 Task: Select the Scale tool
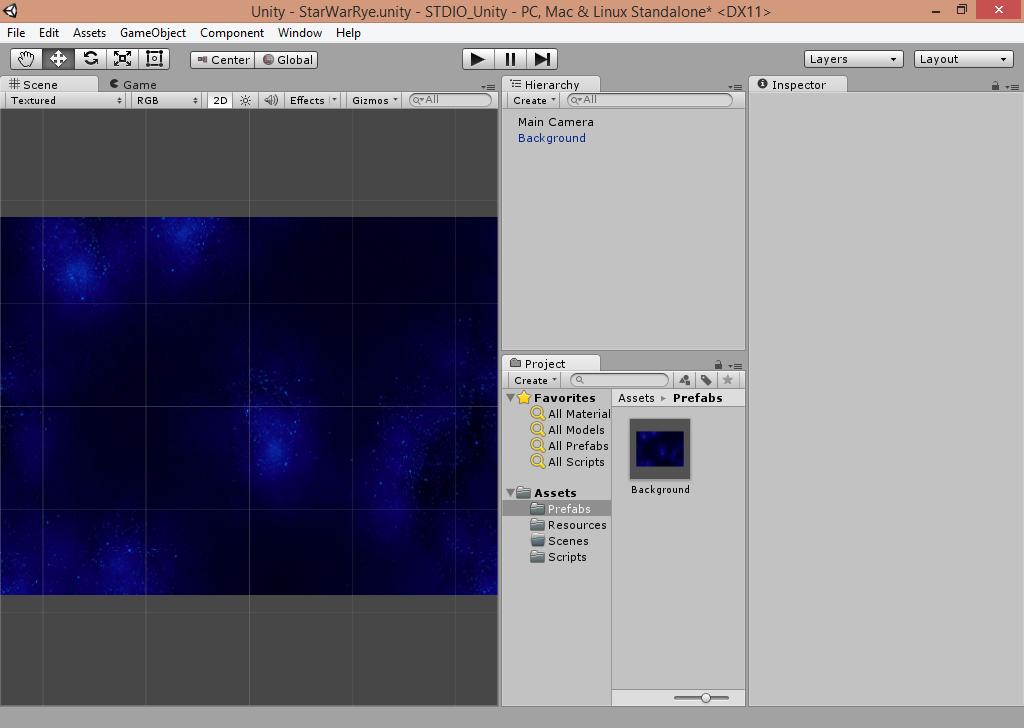pos(122,59)
